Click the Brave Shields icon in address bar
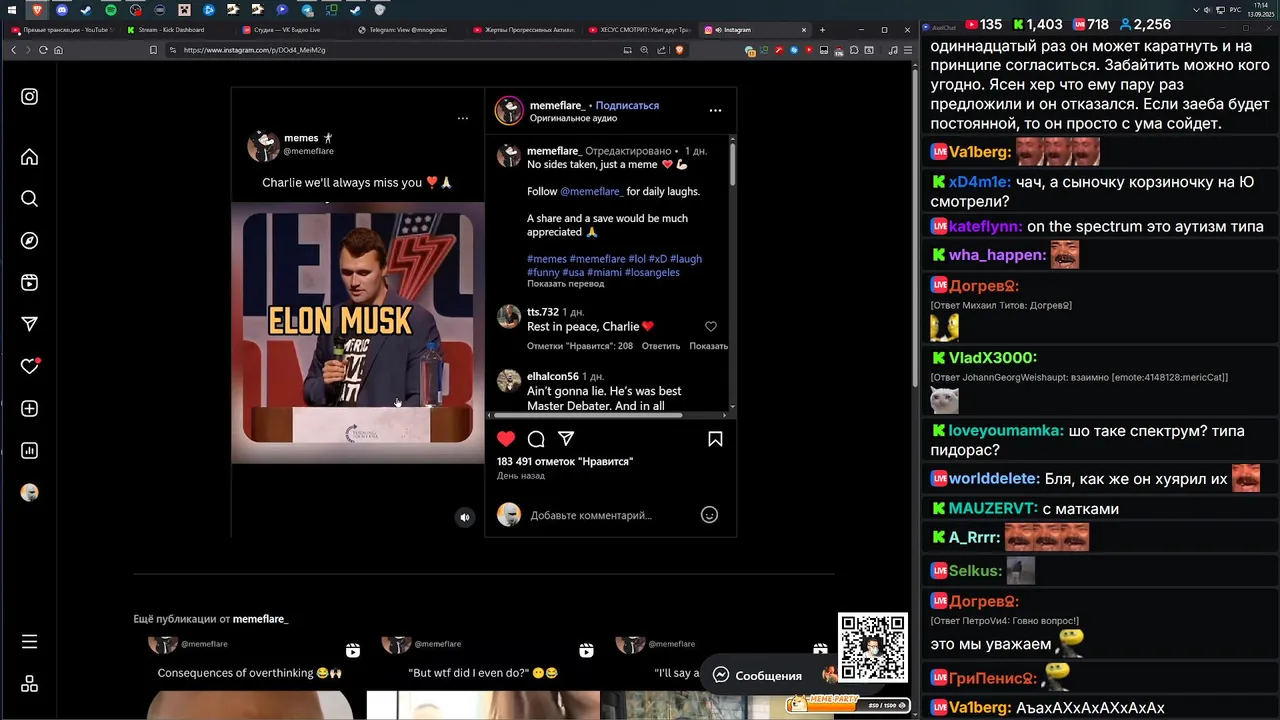The height and width of the screenshot is (720, 1280). point(680,50)
